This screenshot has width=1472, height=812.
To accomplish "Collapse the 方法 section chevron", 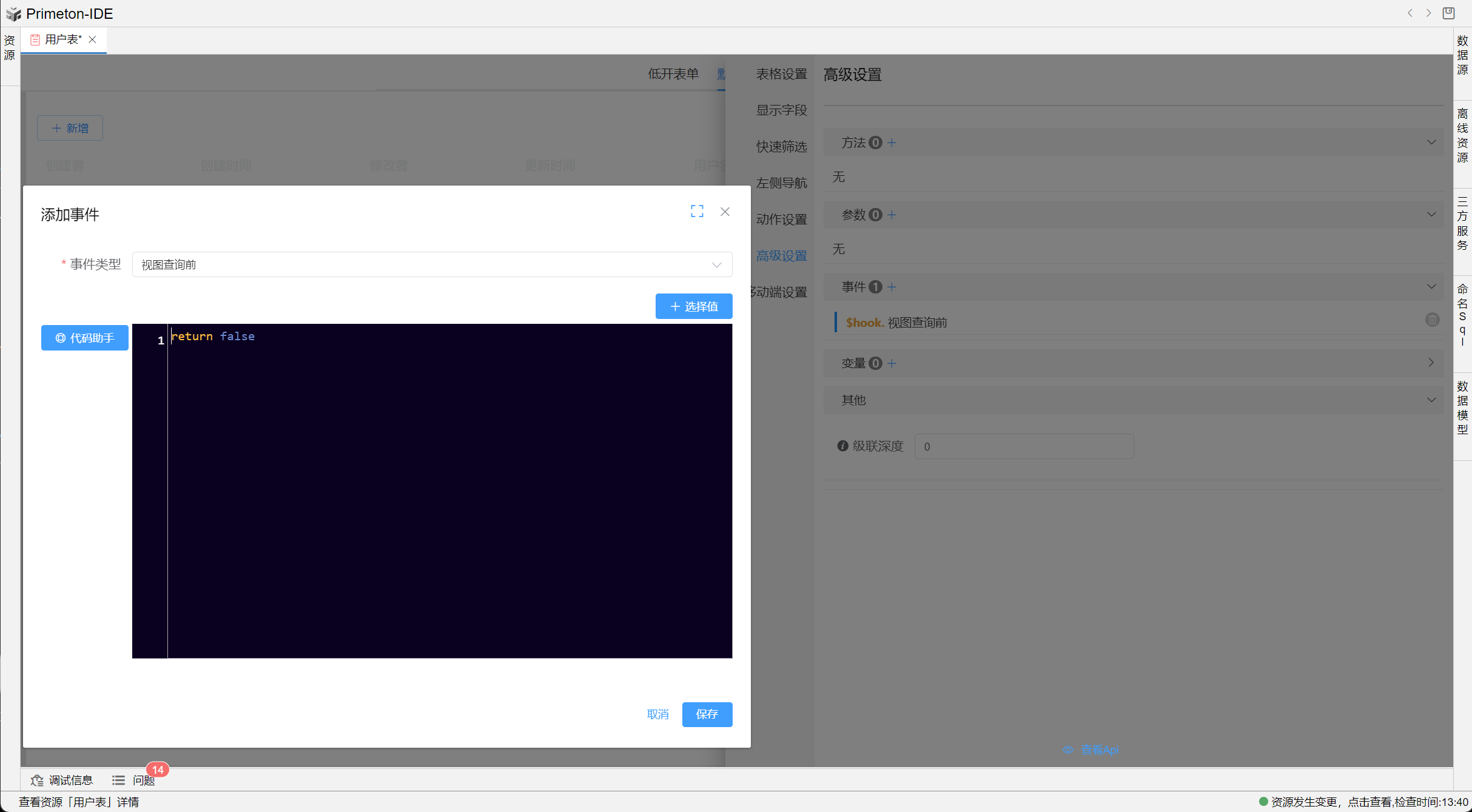I will click(x=1431, y=143).
